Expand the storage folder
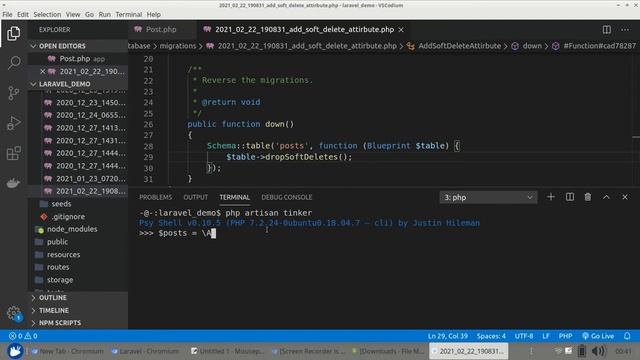The height and width of the screenshot is (360, 640). coord(60,280)
